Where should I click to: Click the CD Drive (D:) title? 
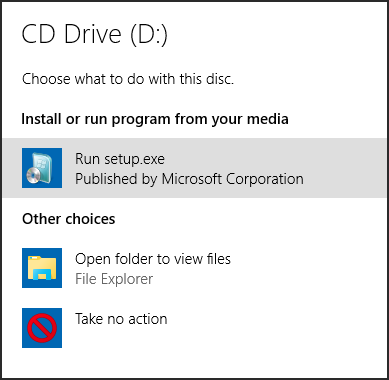(x=95, y=35)
